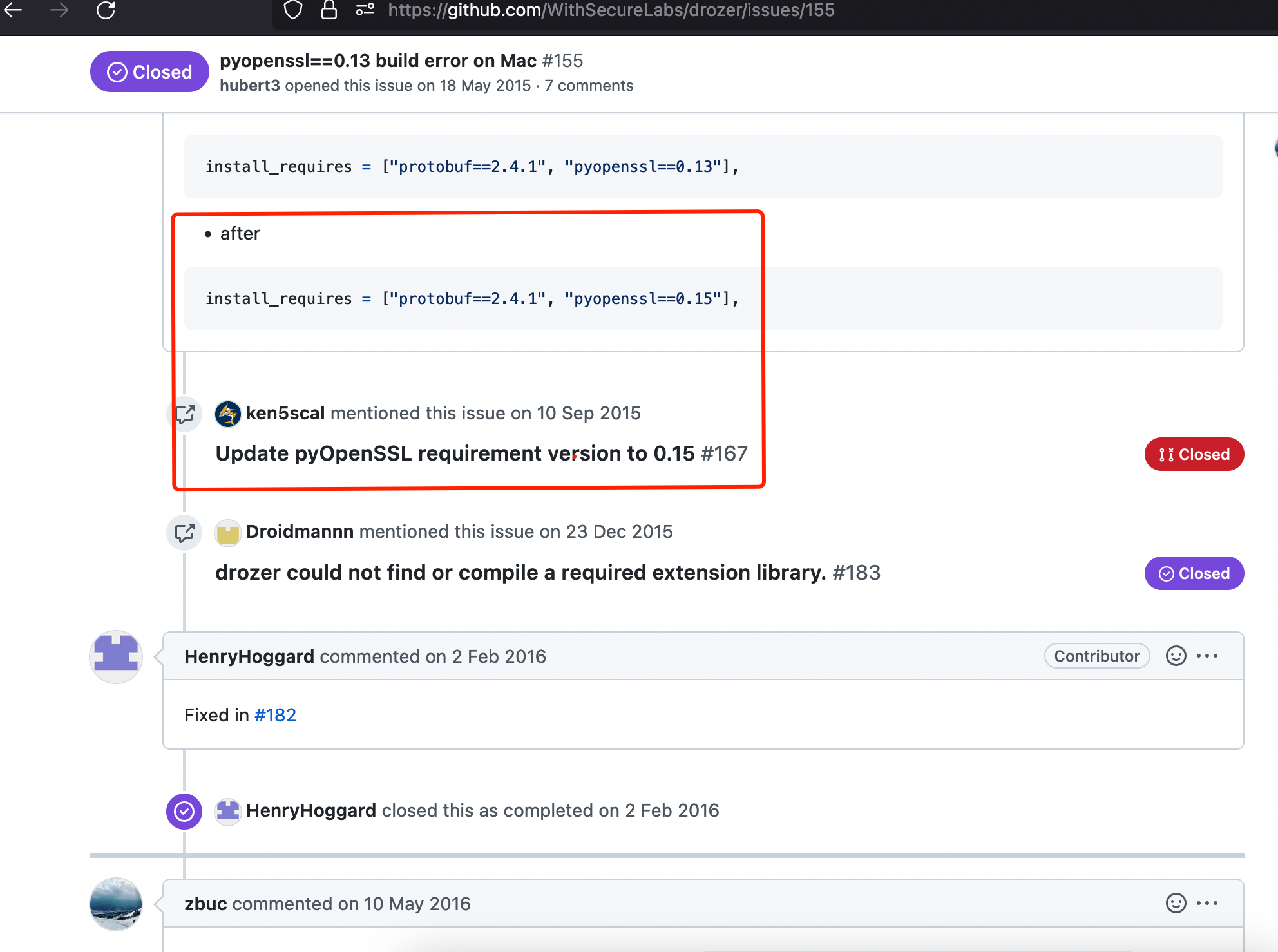Open the 2 Feb 2016 comment timestamp
1278x952 pixels.
point(499,656)
